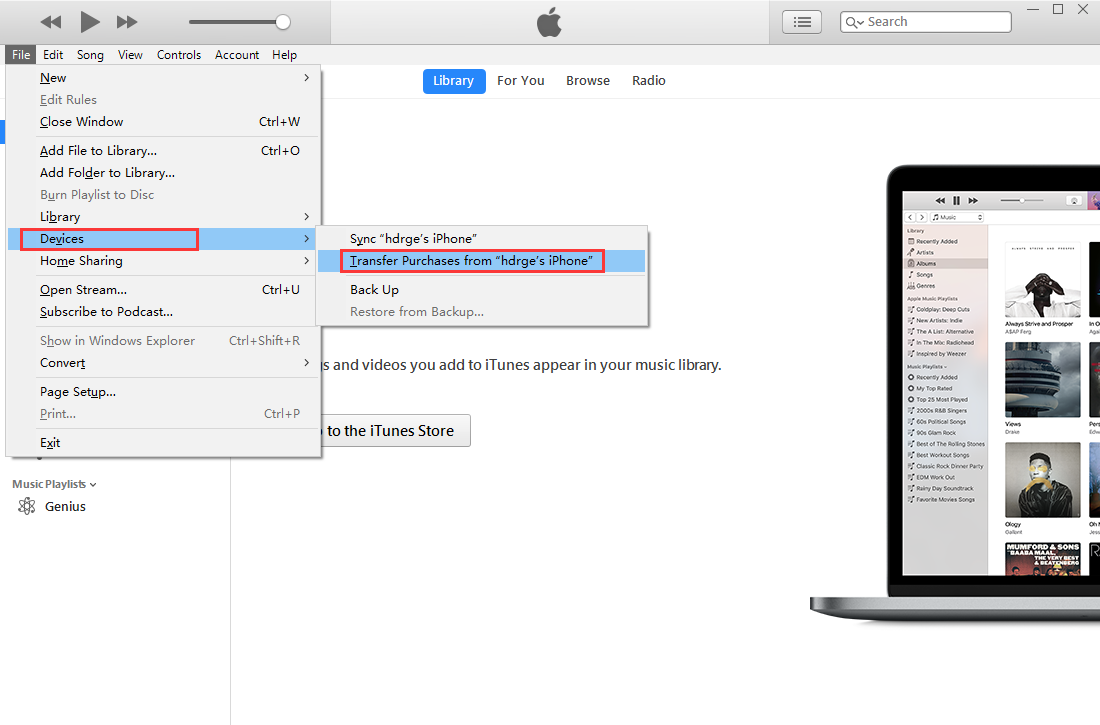The image size is (1100, 725).
Task: Open the list view button
Action: tap(802, 22)
